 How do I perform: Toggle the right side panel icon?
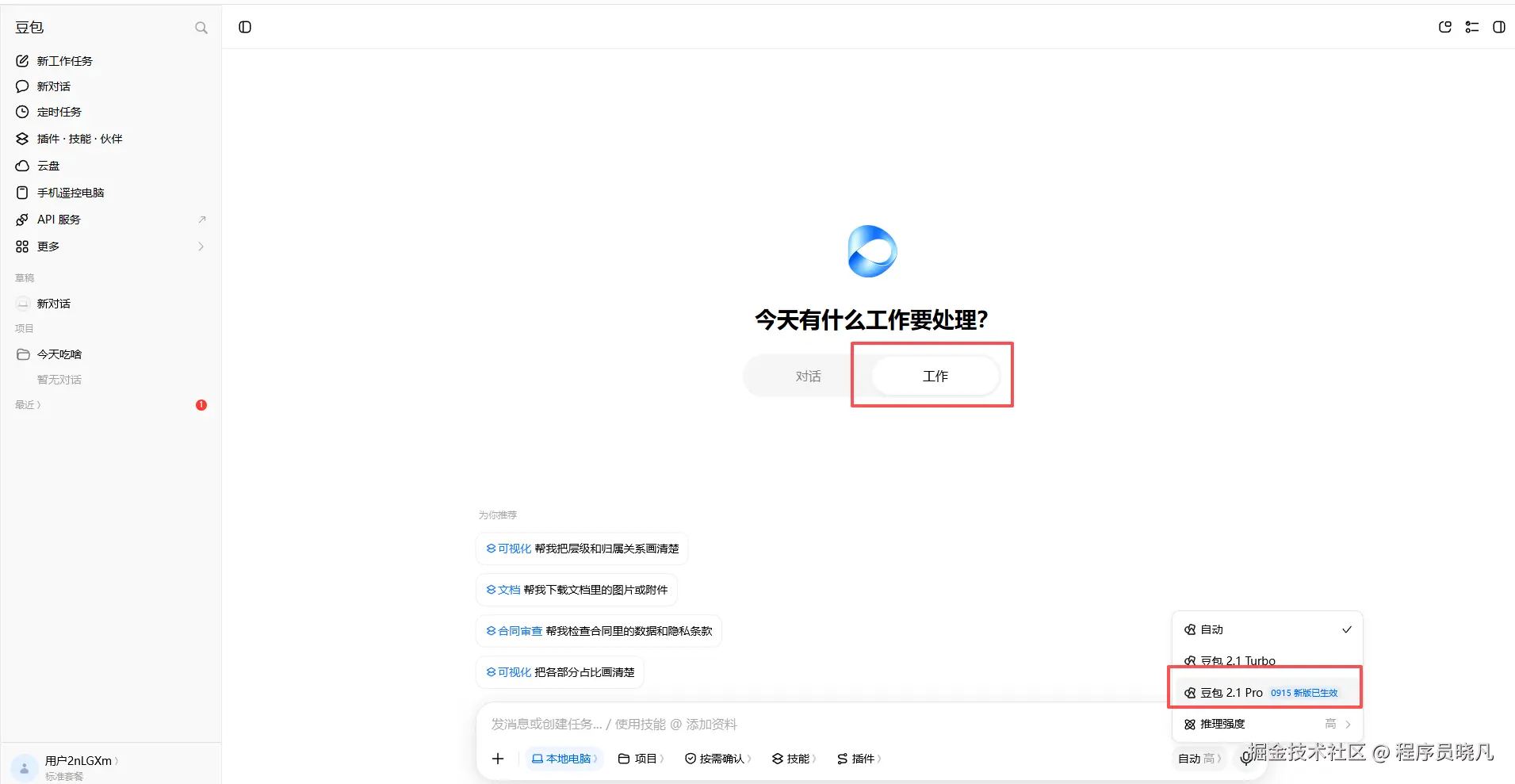[x=1499, y=27]
